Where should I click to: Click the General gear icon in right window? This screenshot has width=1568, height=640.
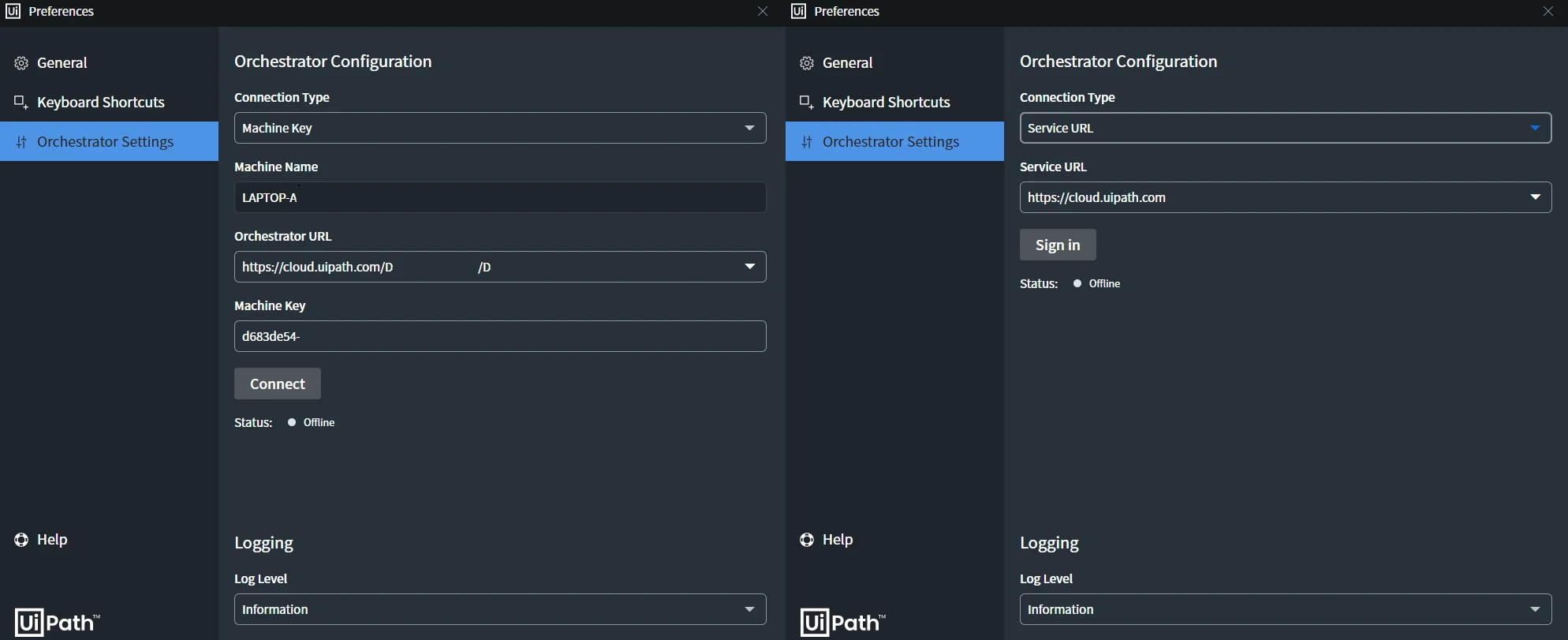point(807,63)
